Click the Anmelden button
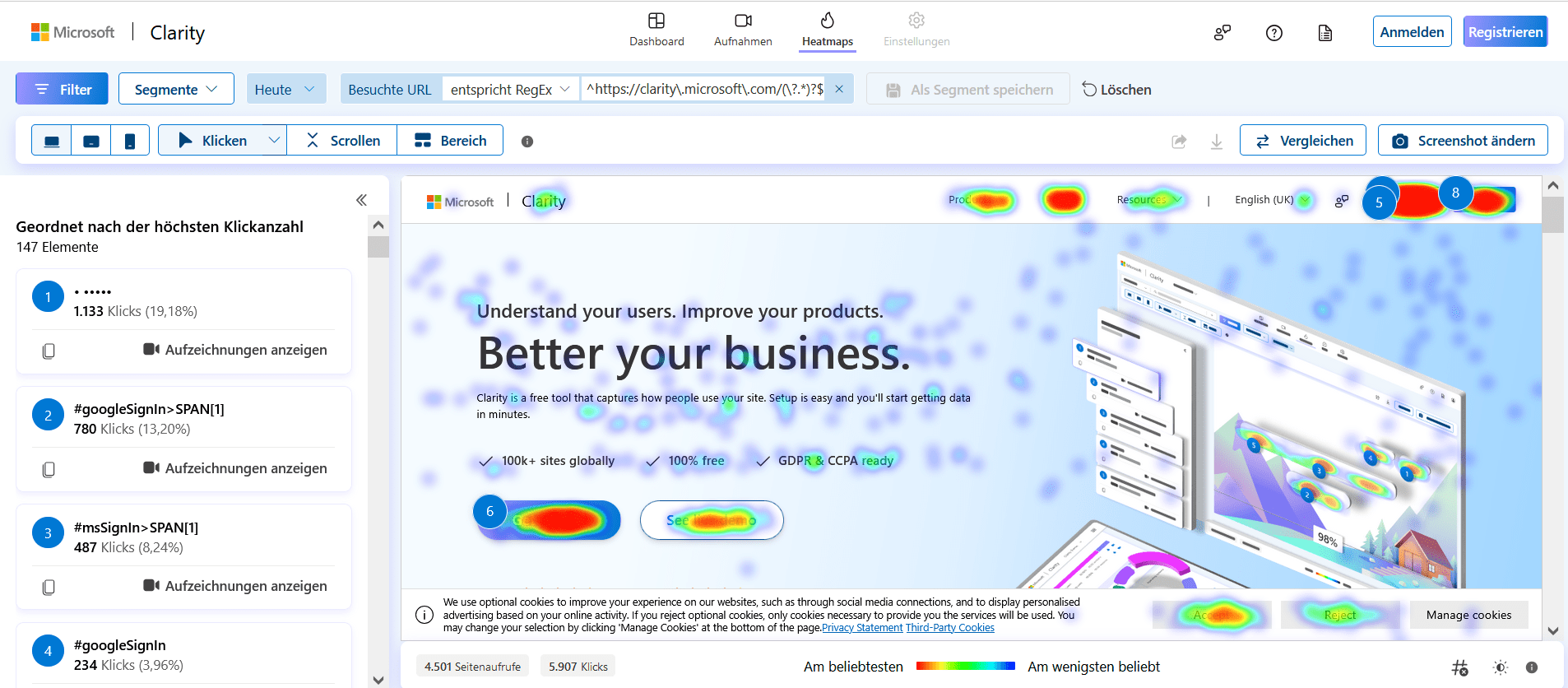The width and height of the screenshot is (1568, 688). click(1412, 32)
